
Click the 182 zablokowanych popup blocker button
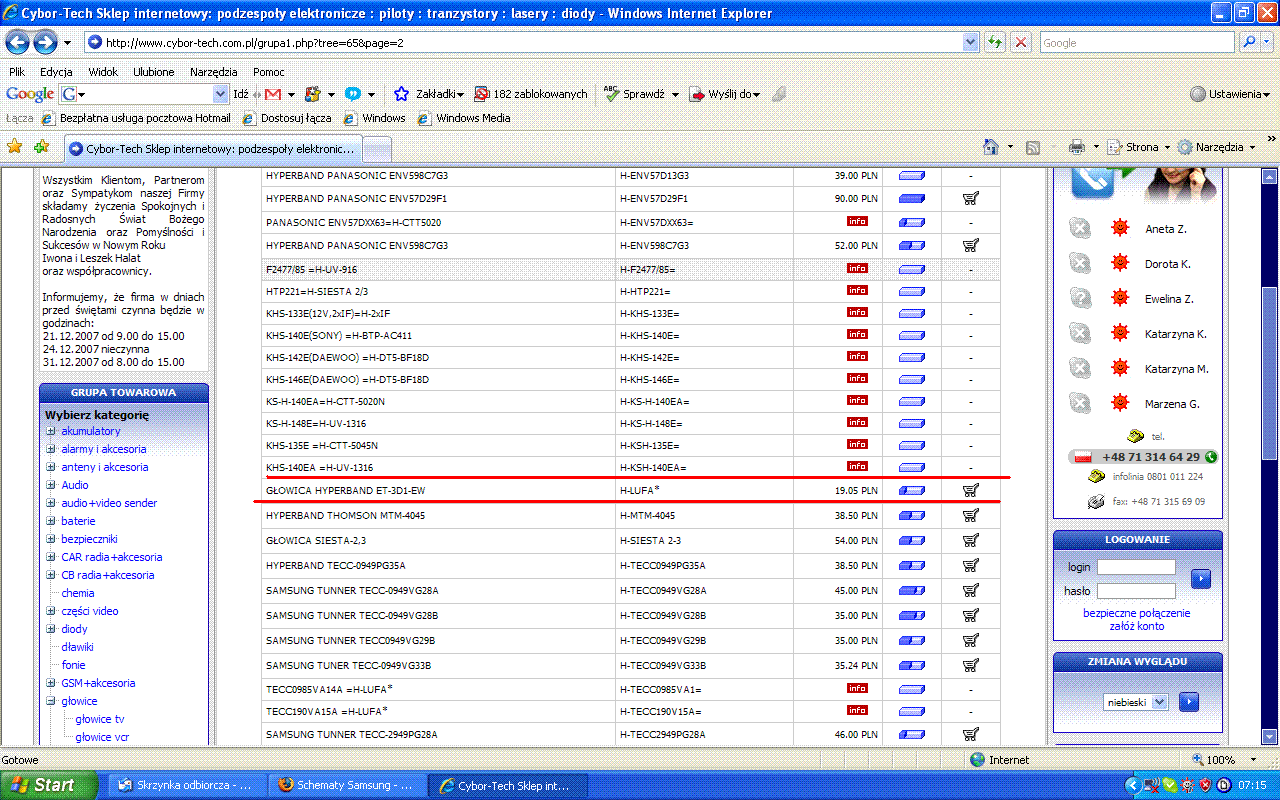[531, 94]
